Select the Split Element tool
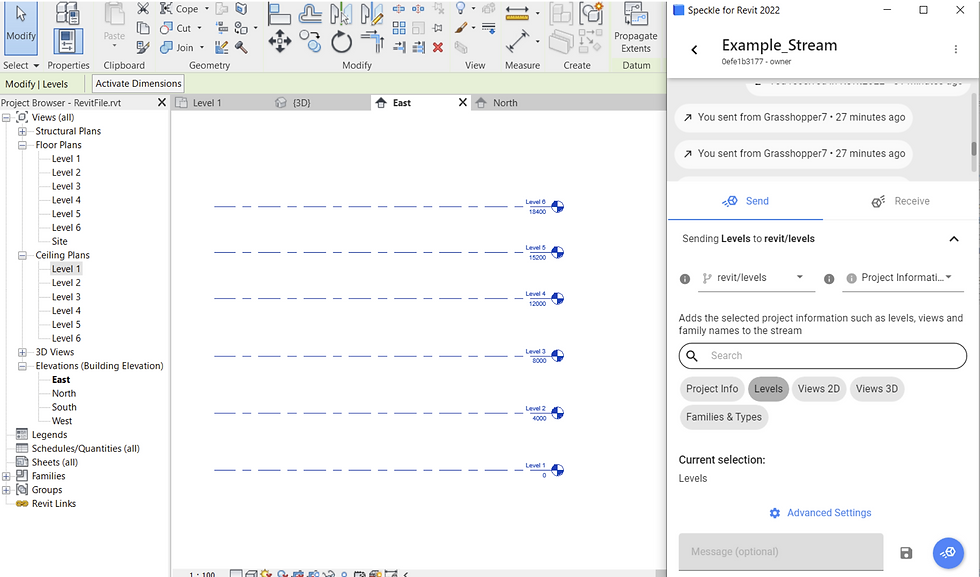Image resolution: width=980 pixels, height=577 pixels. (399, 9)
